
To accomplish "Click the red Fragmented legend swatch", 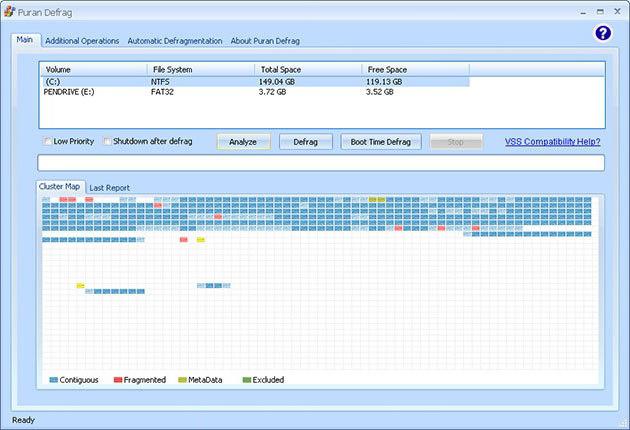I will 118,380.
